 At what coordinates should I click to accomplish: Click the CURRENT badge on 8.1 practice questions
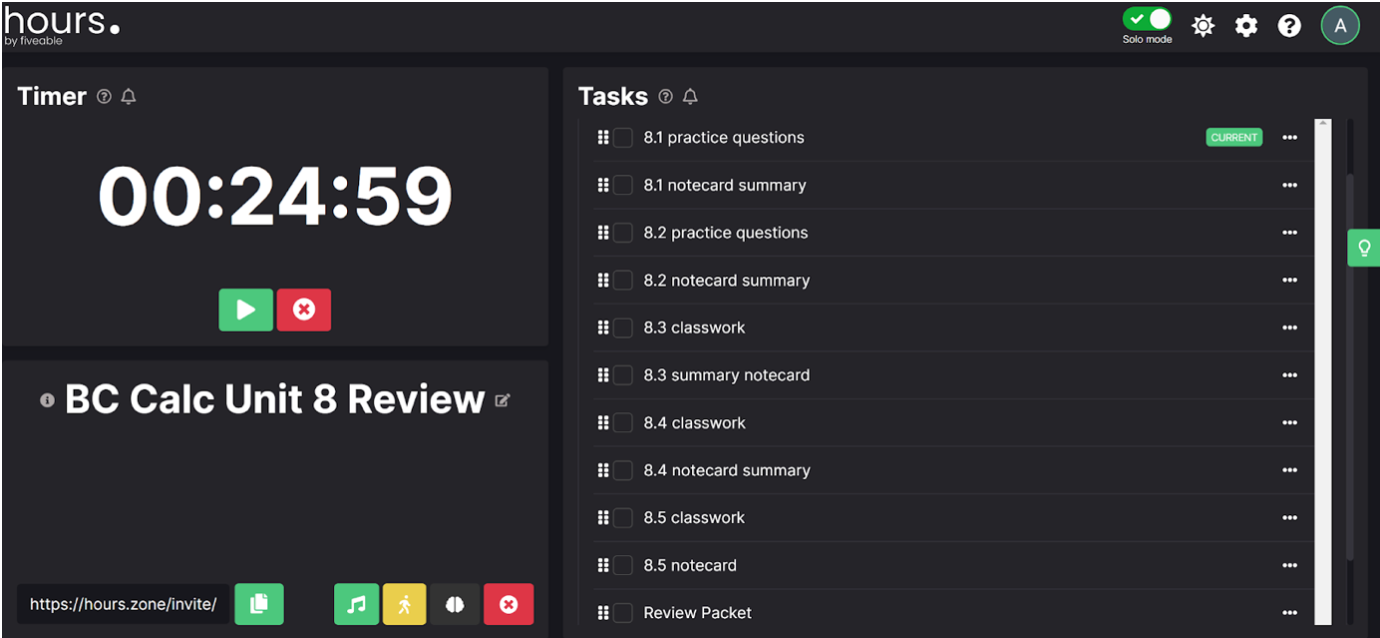click(1234, 138)
